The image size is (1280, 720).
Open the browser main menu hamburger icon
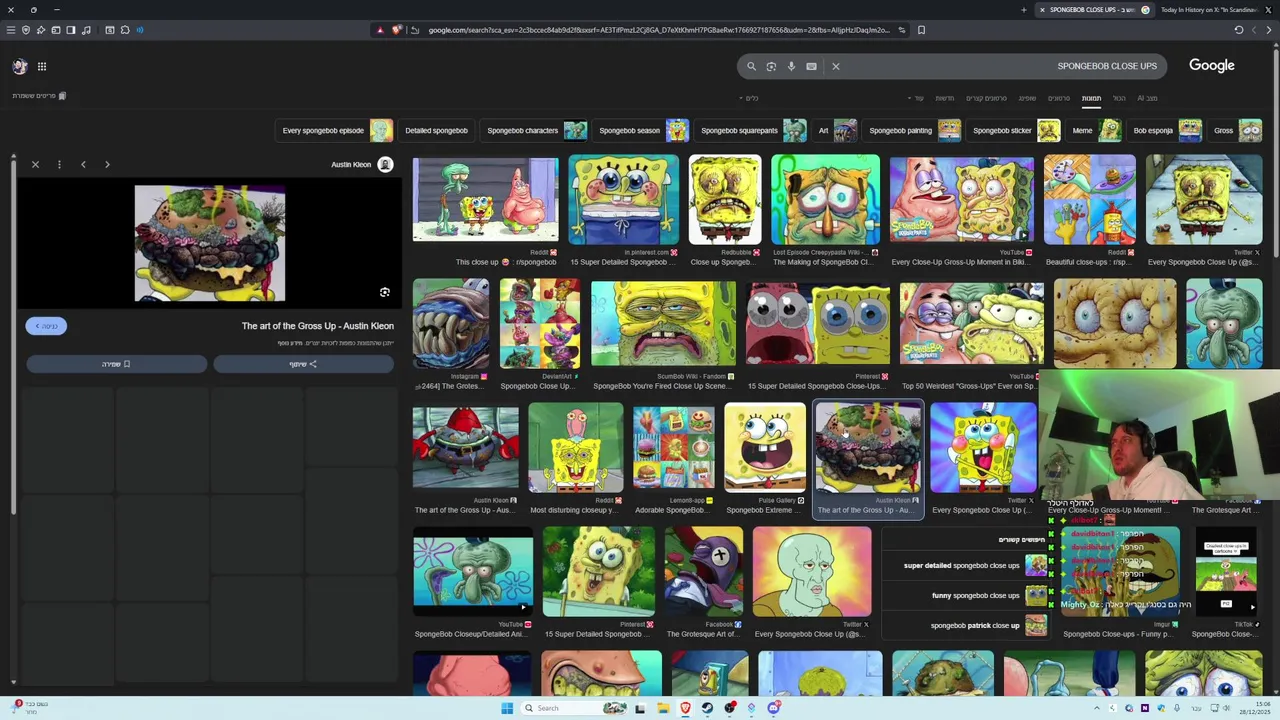point(11,30)
